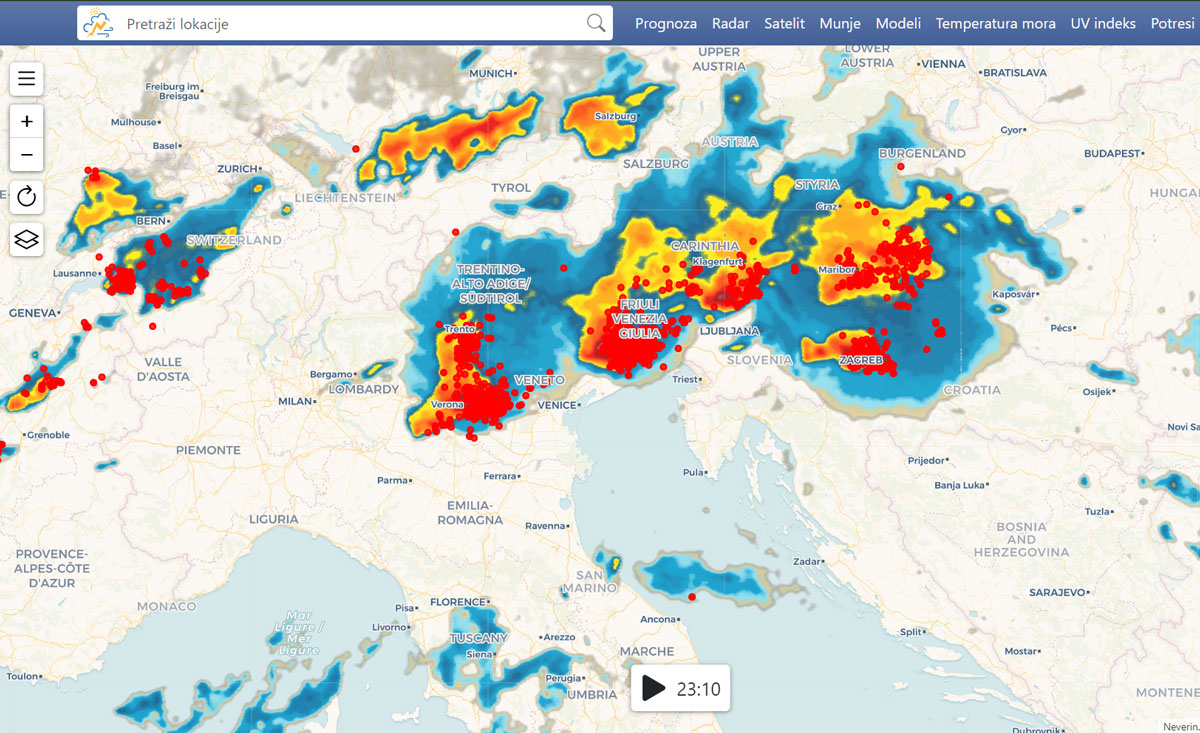The image size is (1200, 733).
Task: Click the weather site logo
Action: tap(99, 23)
